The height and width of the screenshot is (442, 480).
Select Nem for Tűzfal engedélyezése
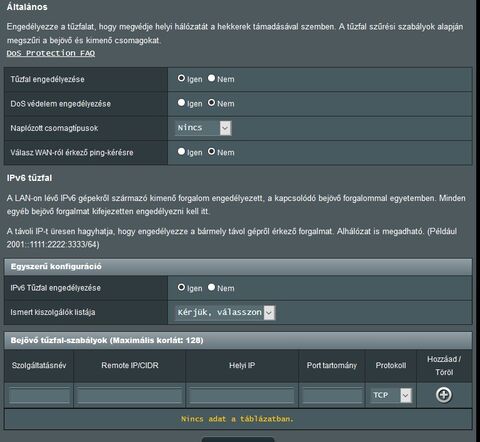[211, 78]
